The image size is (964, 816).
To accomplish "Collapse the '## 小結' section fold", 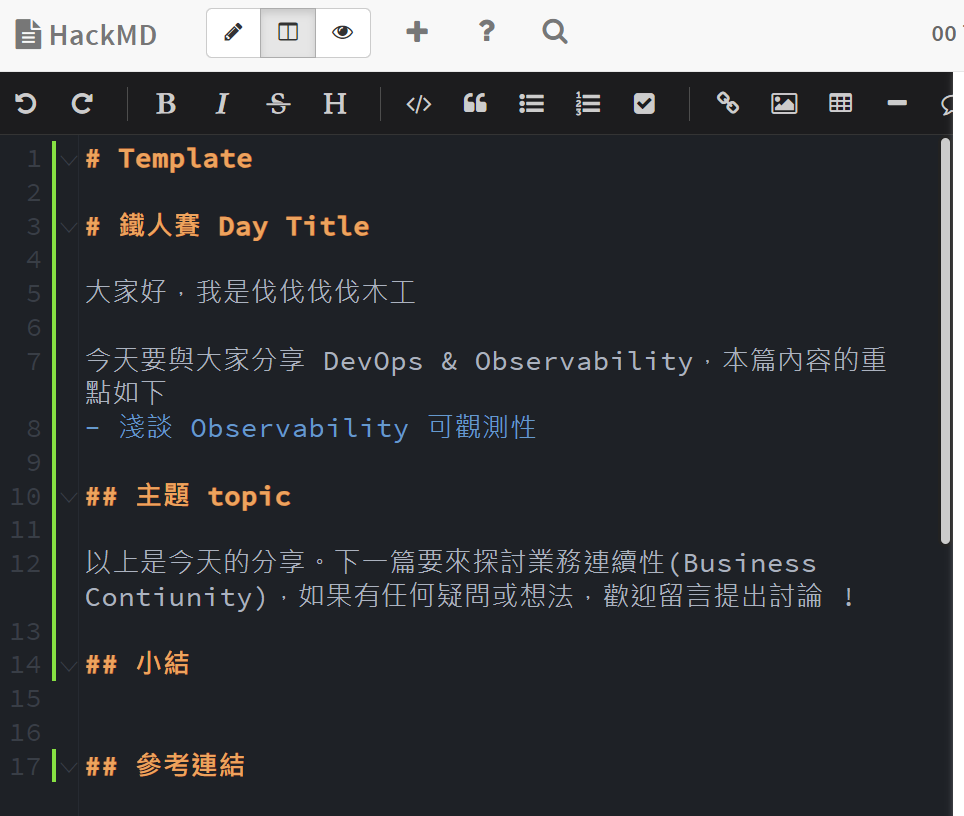I will point(68,666).
